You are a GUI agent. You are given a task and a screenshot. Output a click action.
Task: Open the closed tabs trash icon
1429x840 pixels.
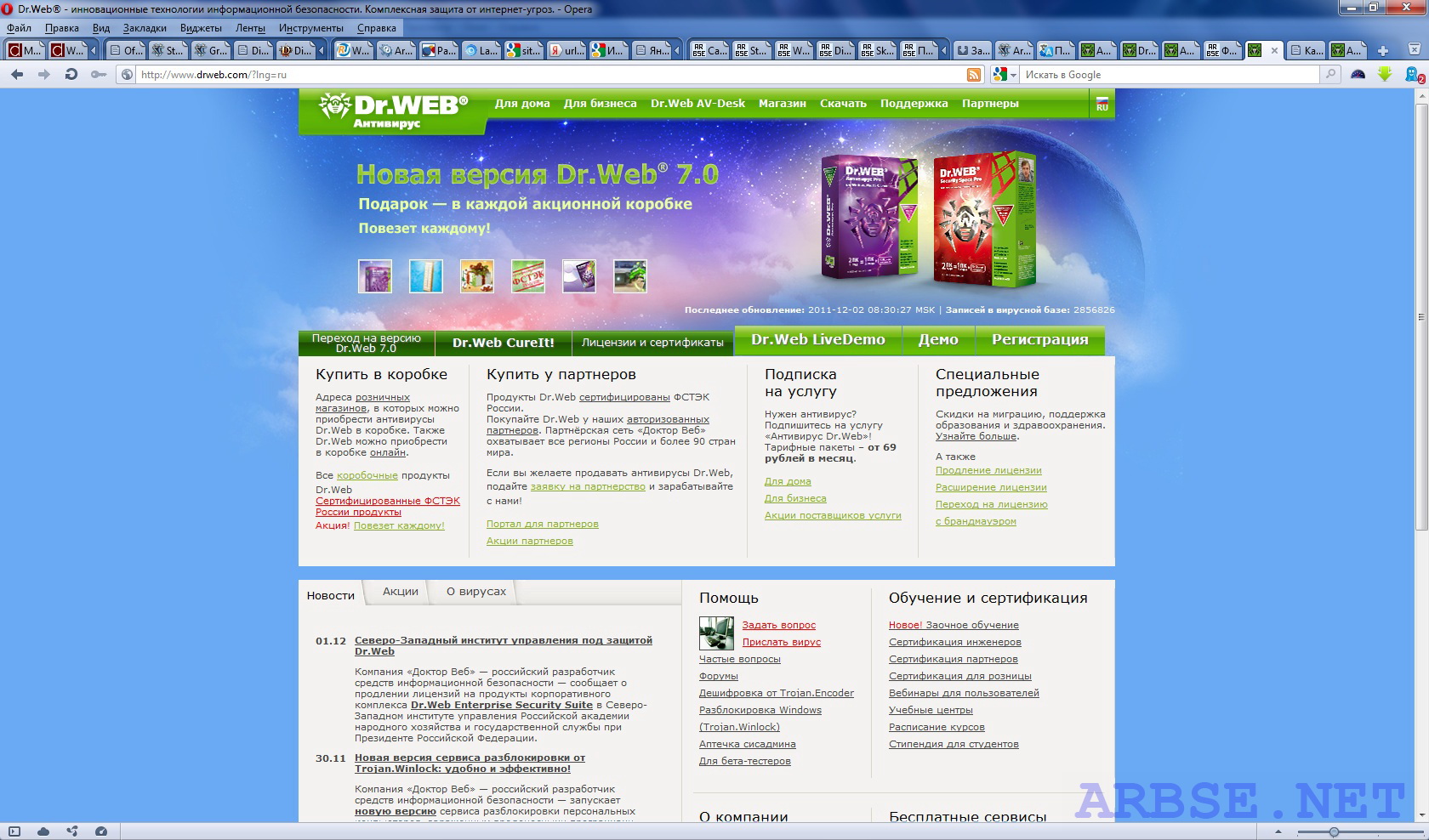point(1416,50)
